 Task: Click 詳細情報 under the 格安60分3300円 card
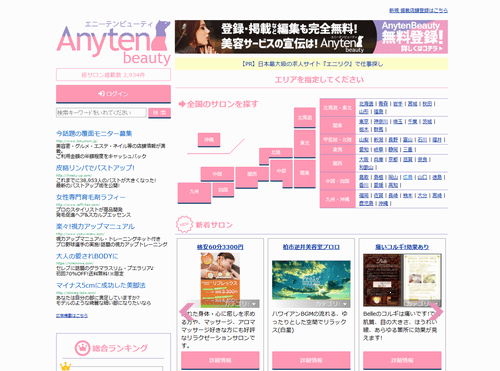coord(220,360)
